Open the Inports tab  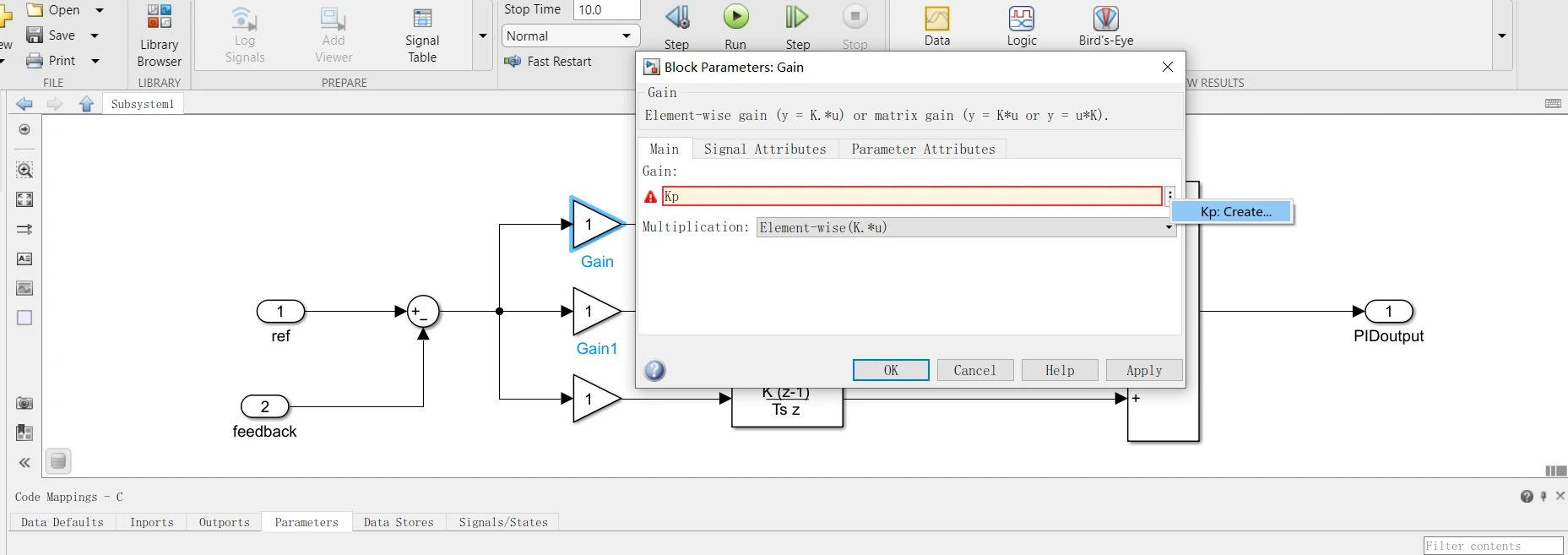152,522
